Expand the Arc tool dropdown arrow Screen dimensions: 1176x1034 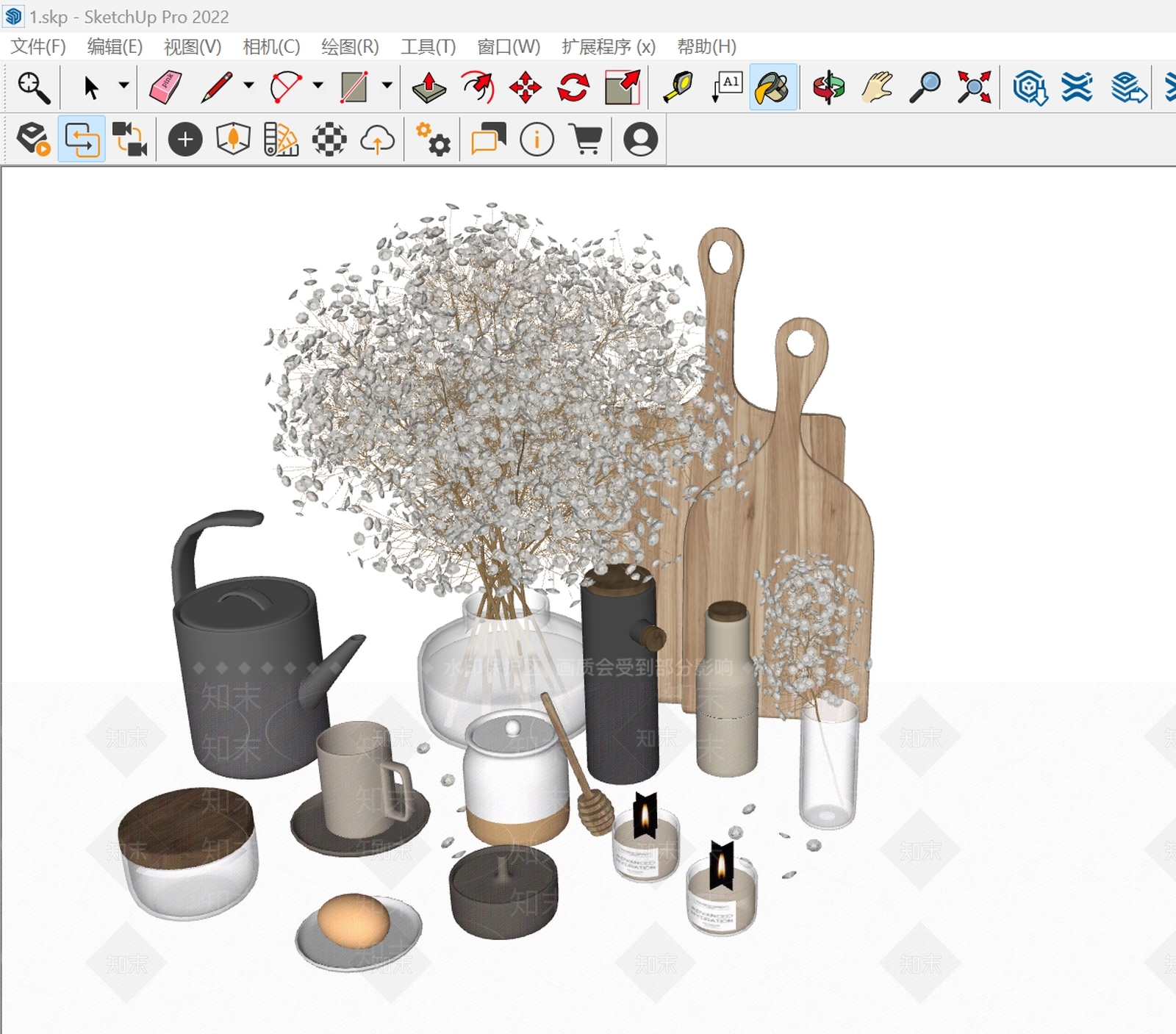coord(318,85)
